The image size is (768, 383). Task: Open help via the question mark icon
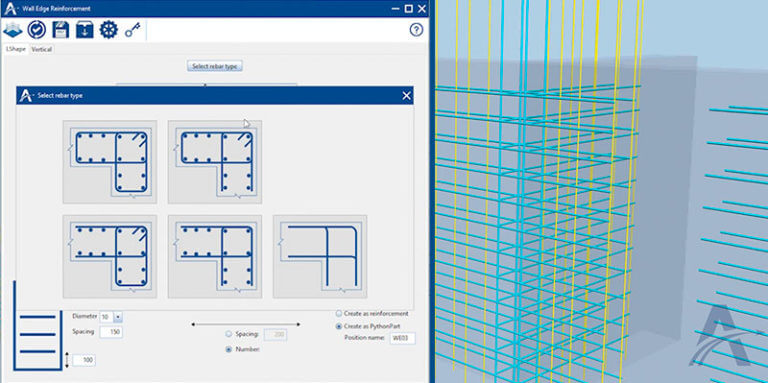416,30
